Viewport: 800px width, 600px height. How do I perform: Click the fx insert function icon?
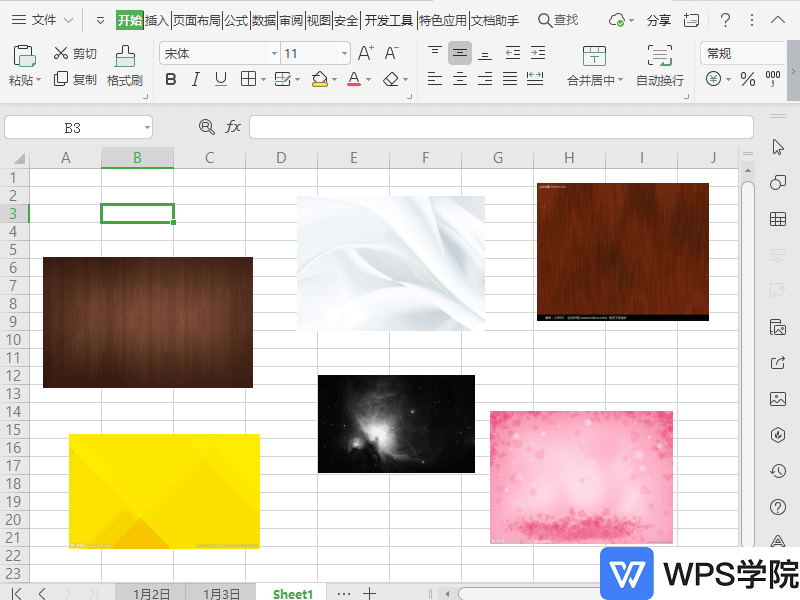233,127
